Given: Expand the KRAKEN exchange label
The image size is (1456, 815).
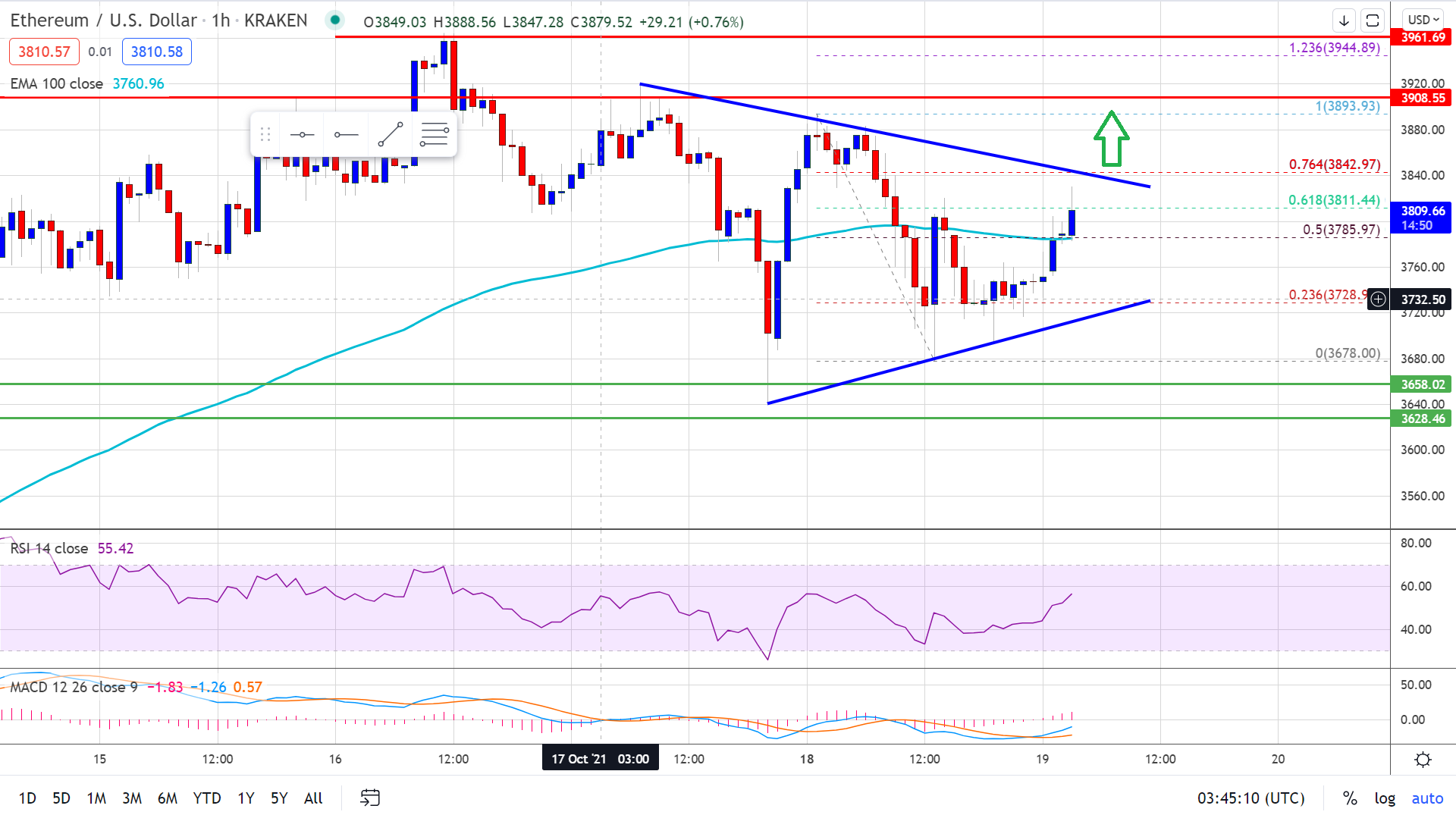Looking at the screenshot, I should 275,20.
